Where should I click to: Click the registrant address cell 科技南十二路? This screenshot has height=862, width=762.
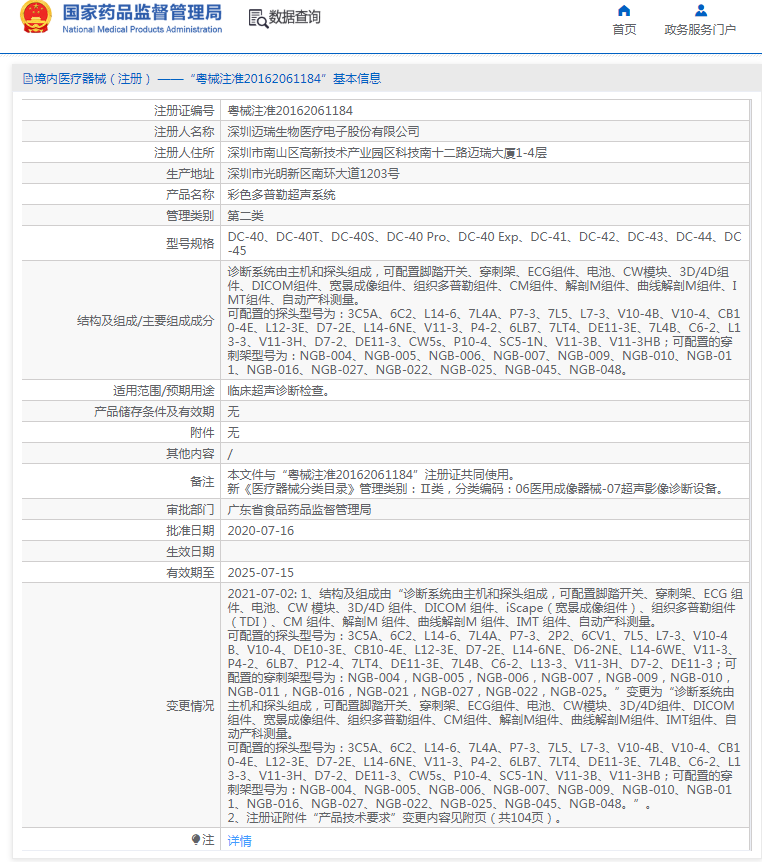pos(387,152)
